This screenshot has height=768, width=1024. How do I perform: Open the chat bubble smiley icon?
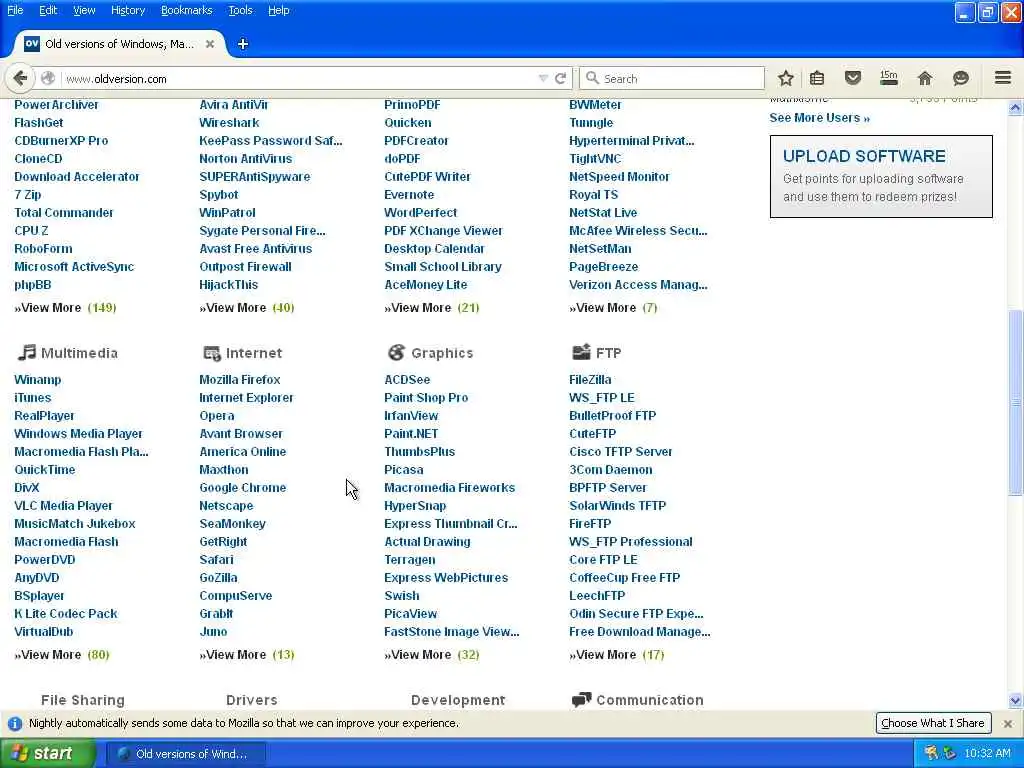tap(961, 78)
